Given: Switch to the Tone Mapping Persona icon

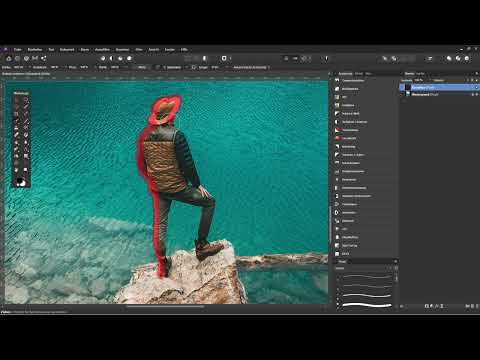Looking at the screenshot, I should (35, 58).
